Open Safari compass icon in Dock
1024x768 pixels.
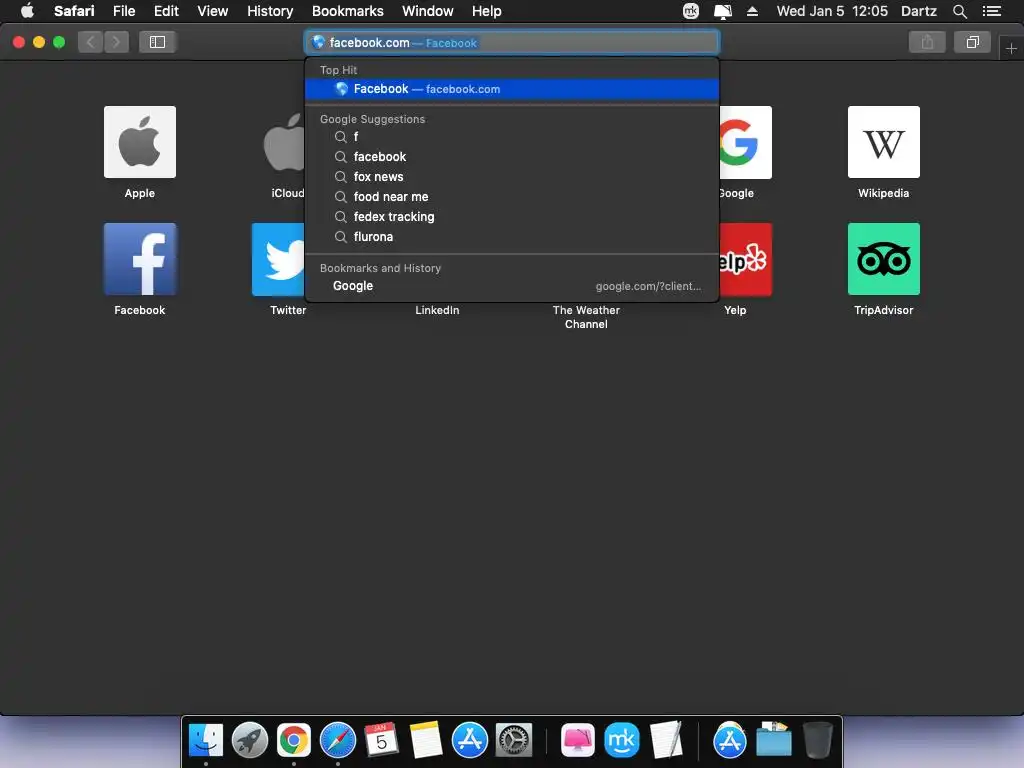point(338,741)
